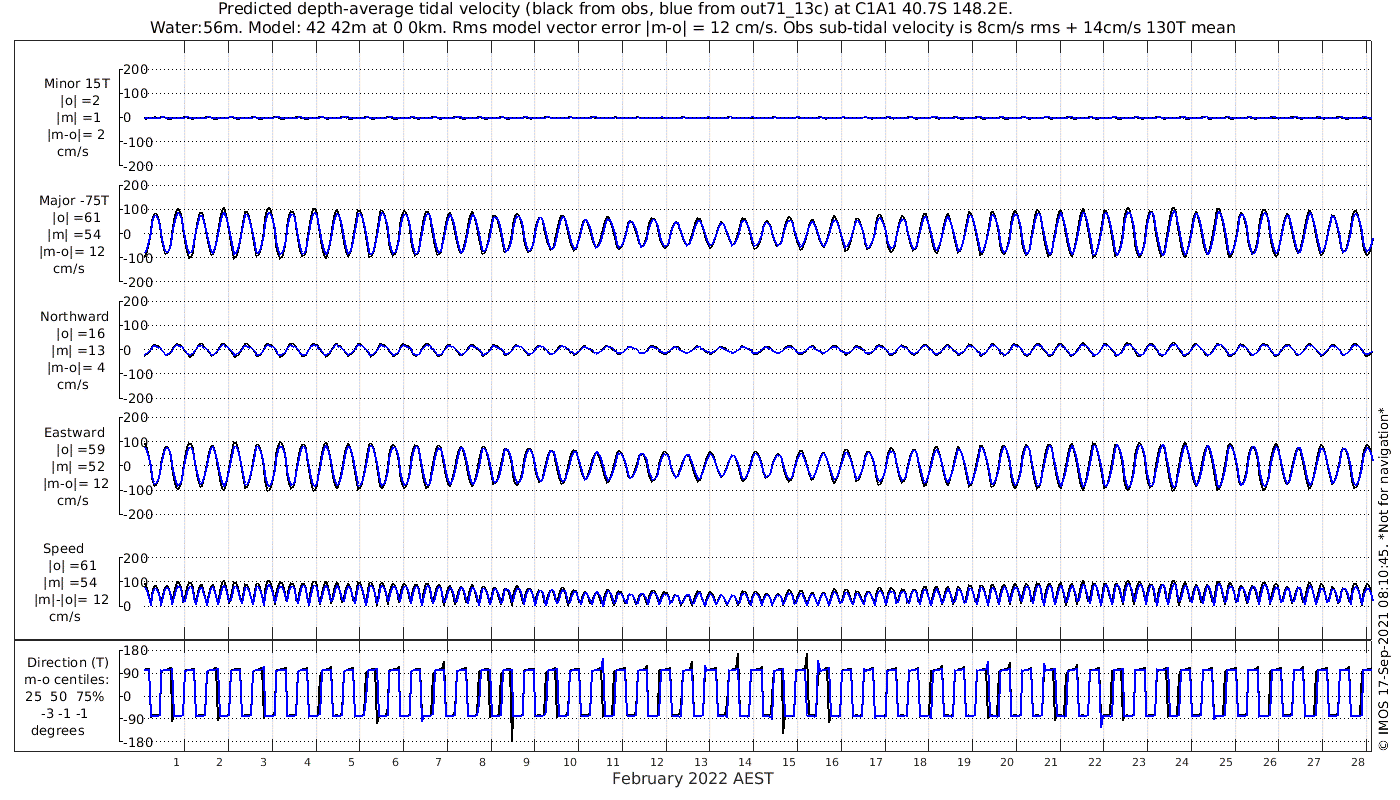Click the '-180' tick of the Direction panel
This screenshot has height=800, width=1400.
pos(135,742)
